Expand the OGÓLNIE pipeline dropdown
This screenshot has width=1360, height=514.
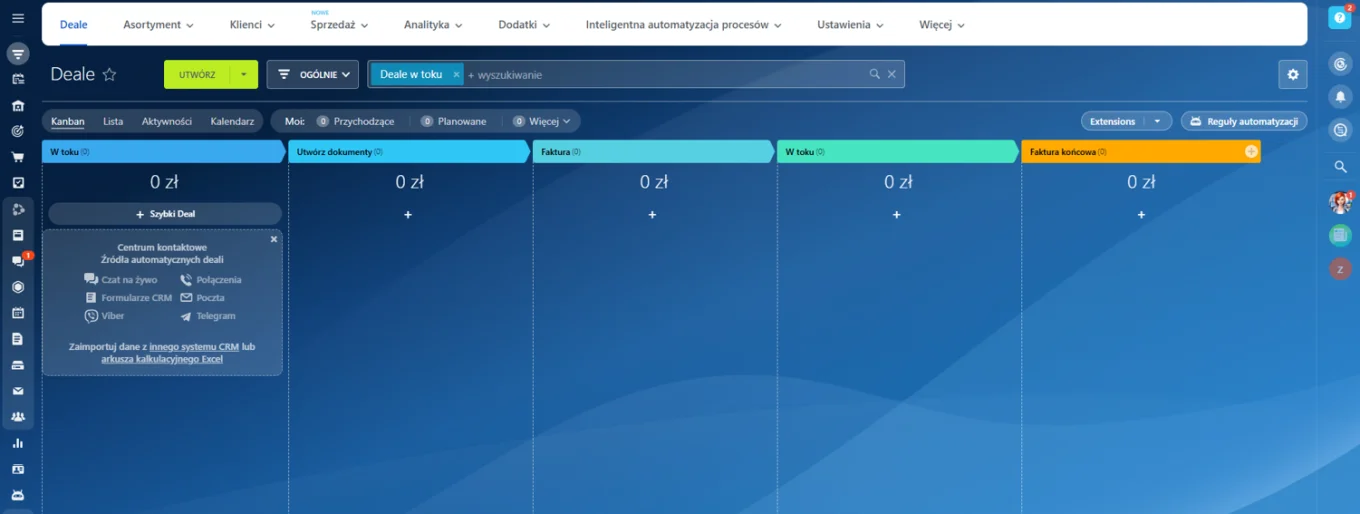click(x=312, y=74)
